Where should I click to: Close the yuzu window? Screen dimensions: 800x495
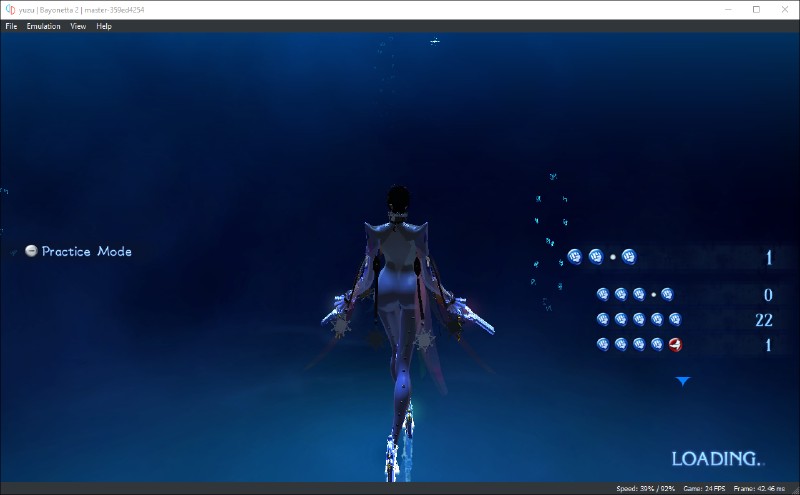(785, 10)
